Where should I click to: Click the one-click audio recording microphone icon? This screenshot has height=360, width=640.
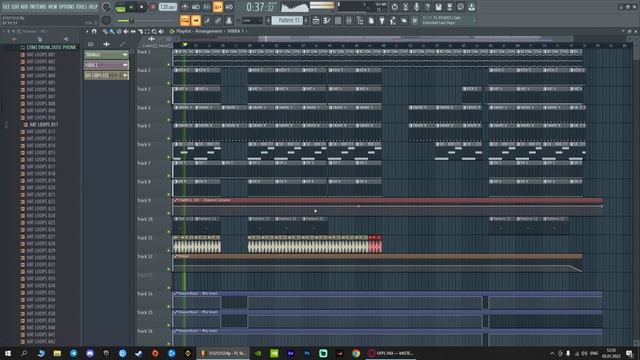(x=416, y=7)
